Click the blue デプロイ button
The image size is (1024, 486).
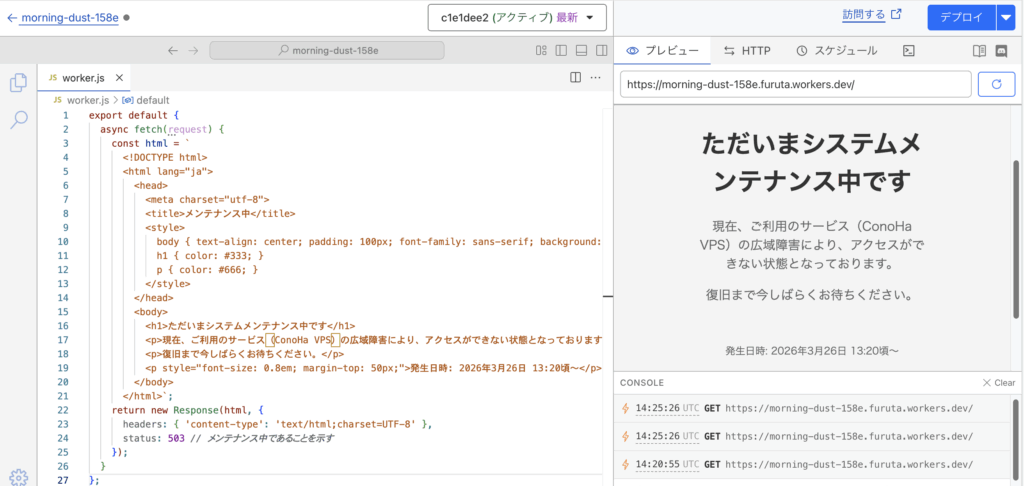click(x=961, y=17)
